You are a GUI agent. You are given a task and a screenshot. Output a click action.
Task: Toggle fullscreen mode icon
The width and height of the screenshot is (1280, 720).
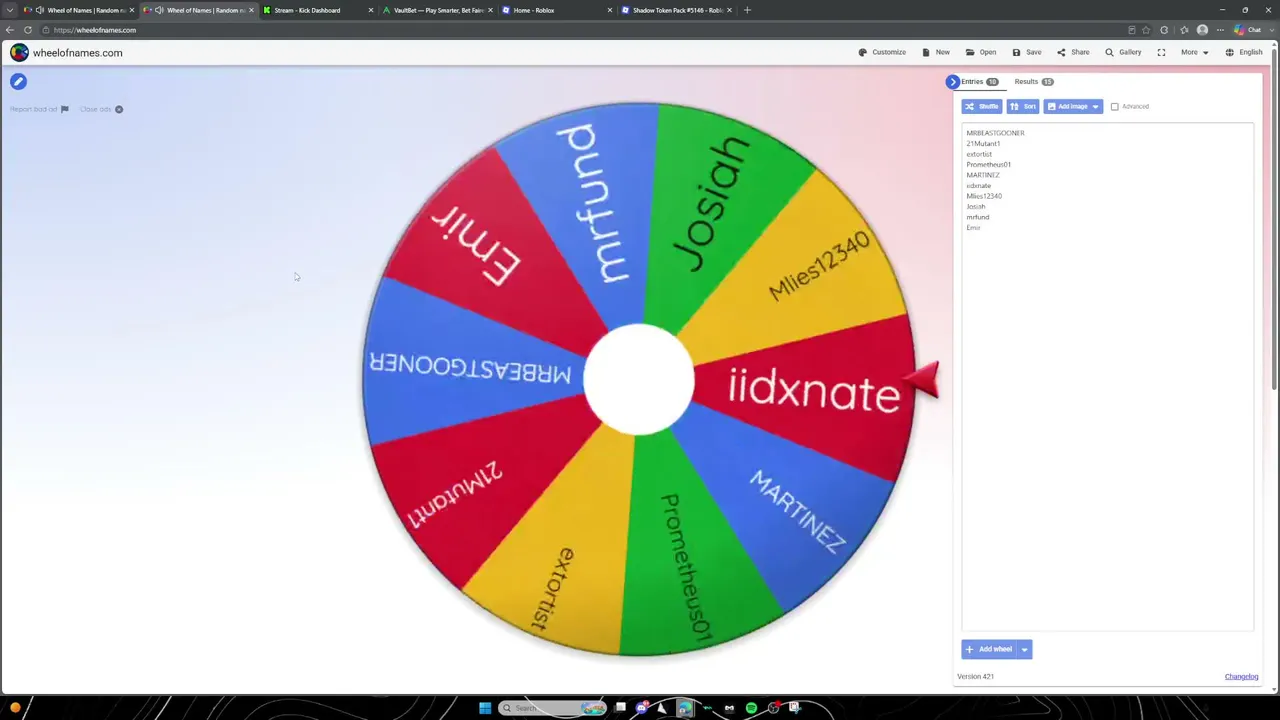1161,53
